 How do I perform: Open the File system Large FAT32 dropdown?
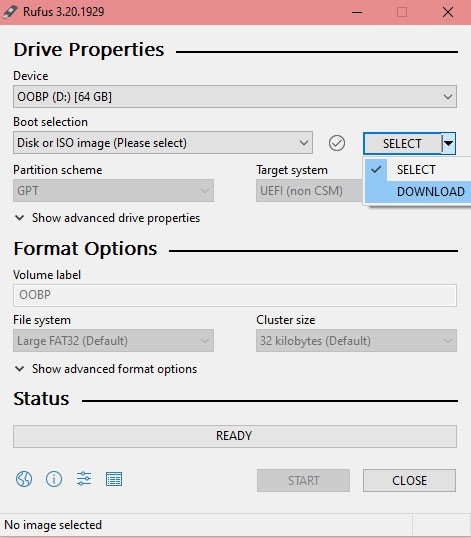[x=114, y=341]
